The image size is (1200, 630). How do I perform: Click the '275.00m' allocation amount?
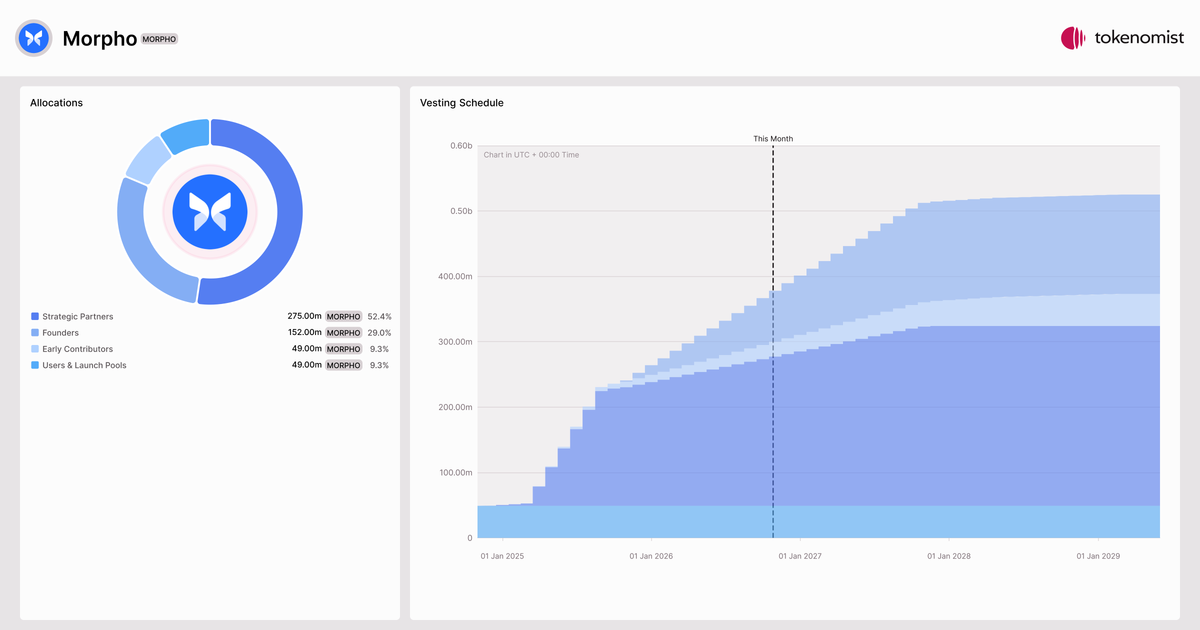pos(304,316)
